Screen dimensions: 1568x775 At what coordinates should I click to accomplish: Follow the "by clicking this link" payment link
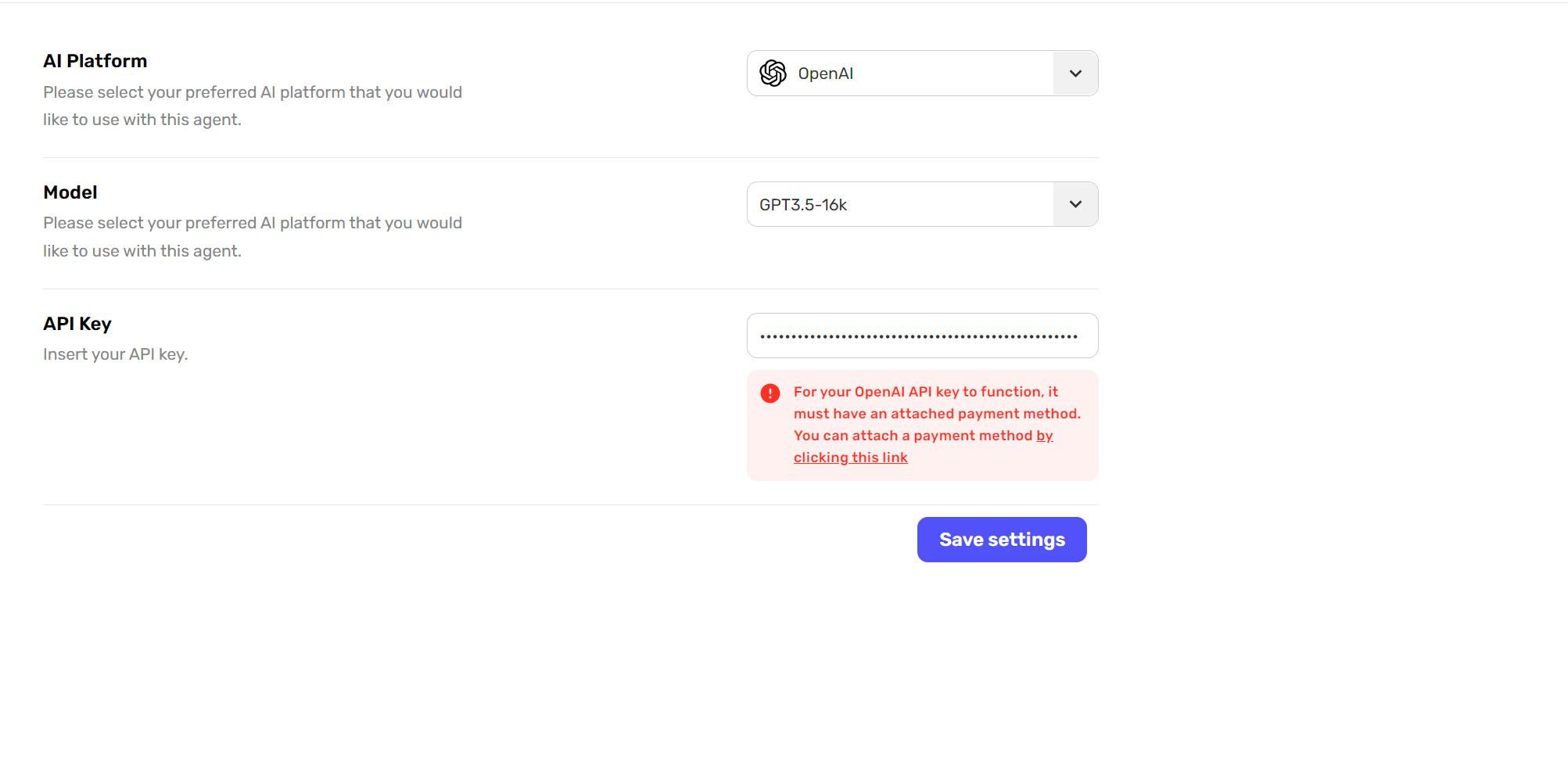coord(851,457)
